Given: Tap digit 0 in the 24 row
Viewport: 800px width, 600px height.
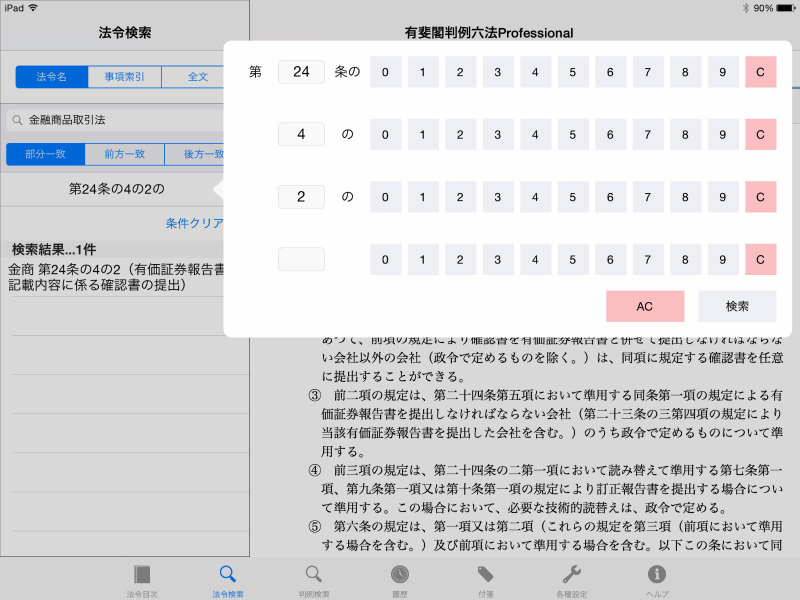Looking at the screenshot, I should [385, 72].
